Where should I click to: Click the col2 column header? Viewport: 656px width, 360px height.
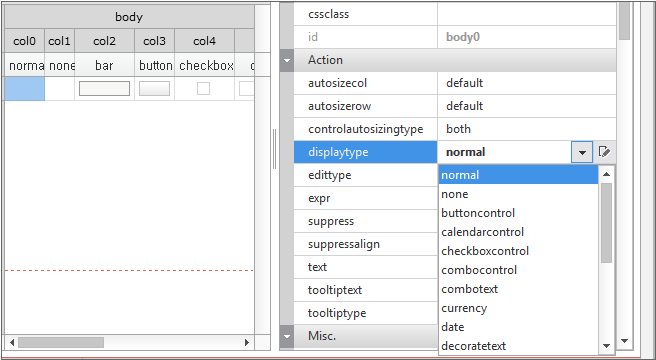click(105, 41)
